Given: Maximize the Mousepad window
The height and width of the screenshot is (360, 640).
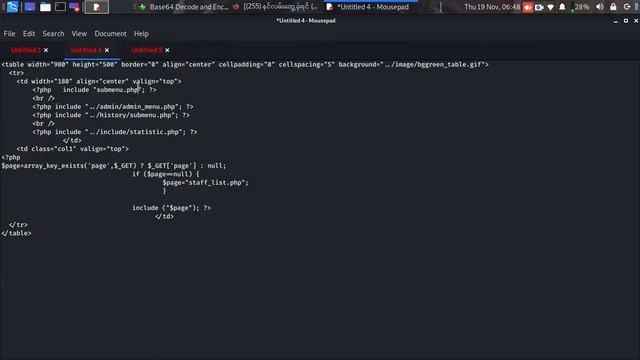Looking at the screenshot, I should coord(626,21).
